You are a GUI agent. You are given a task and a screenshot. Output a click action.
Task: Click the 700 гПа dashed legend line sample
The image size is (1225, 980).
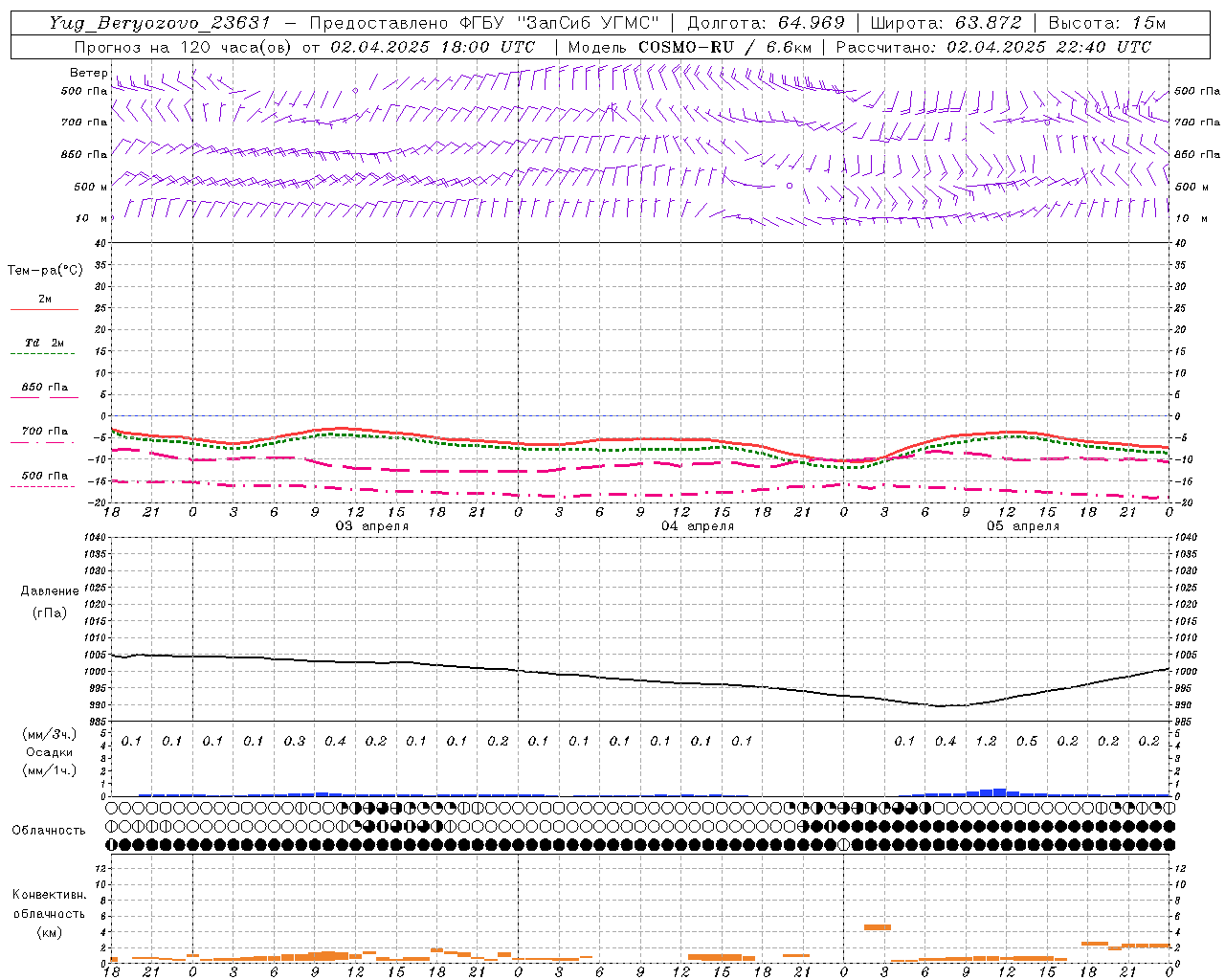(44, 442)
